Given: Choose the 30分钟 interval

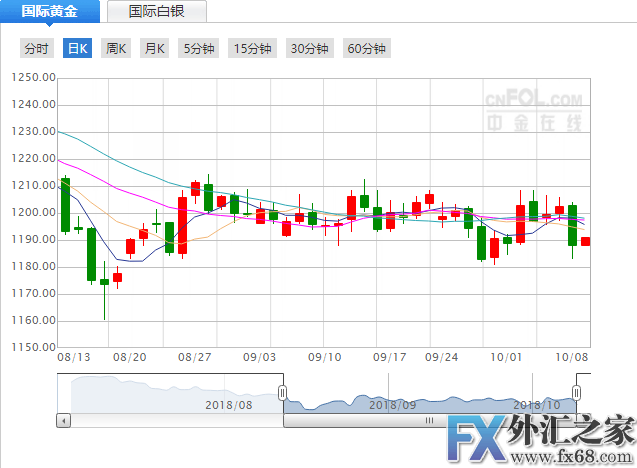Looking at the screenshot, I should click(309, 48).
